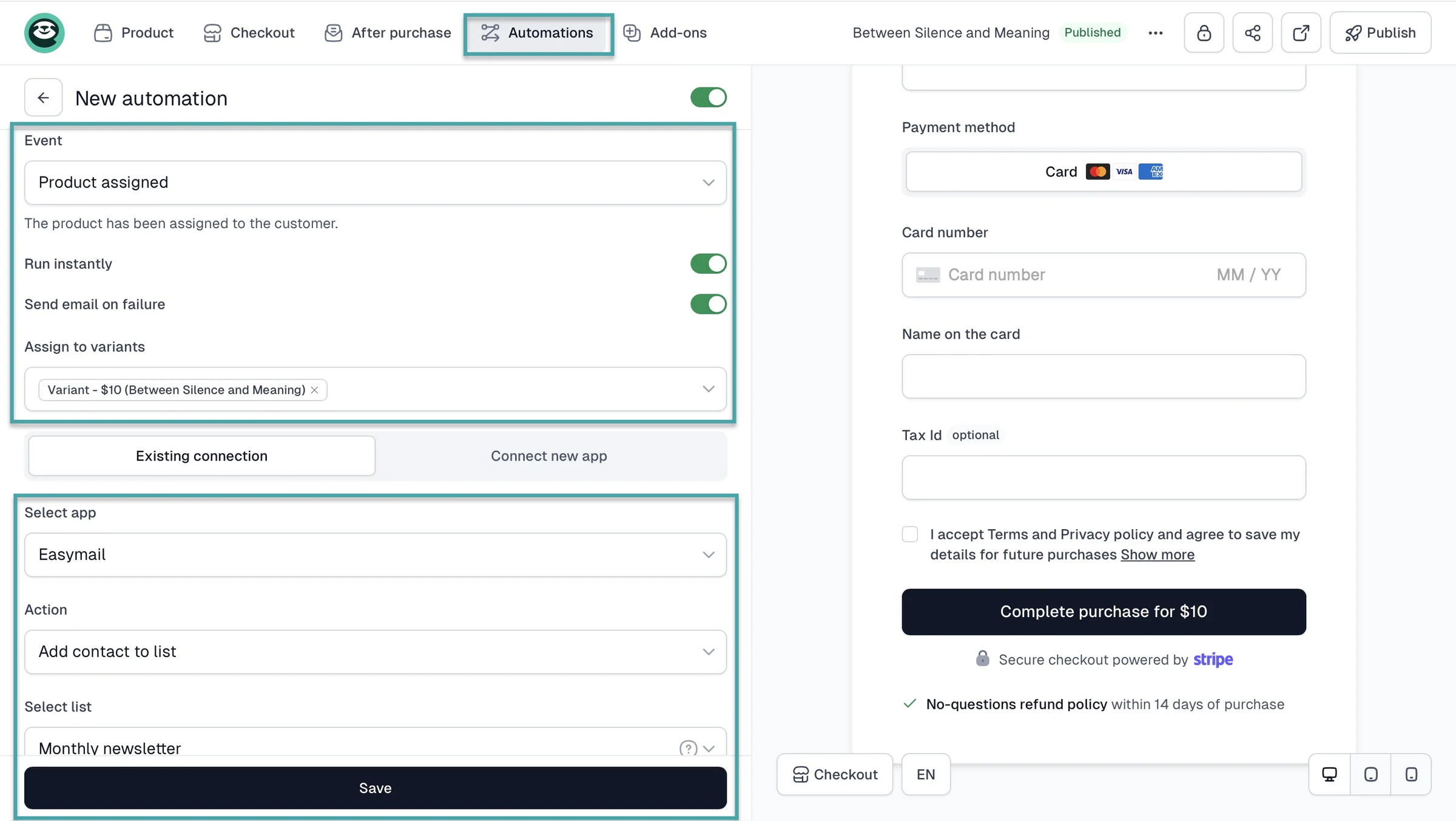Open the Action dropdown

376,652
